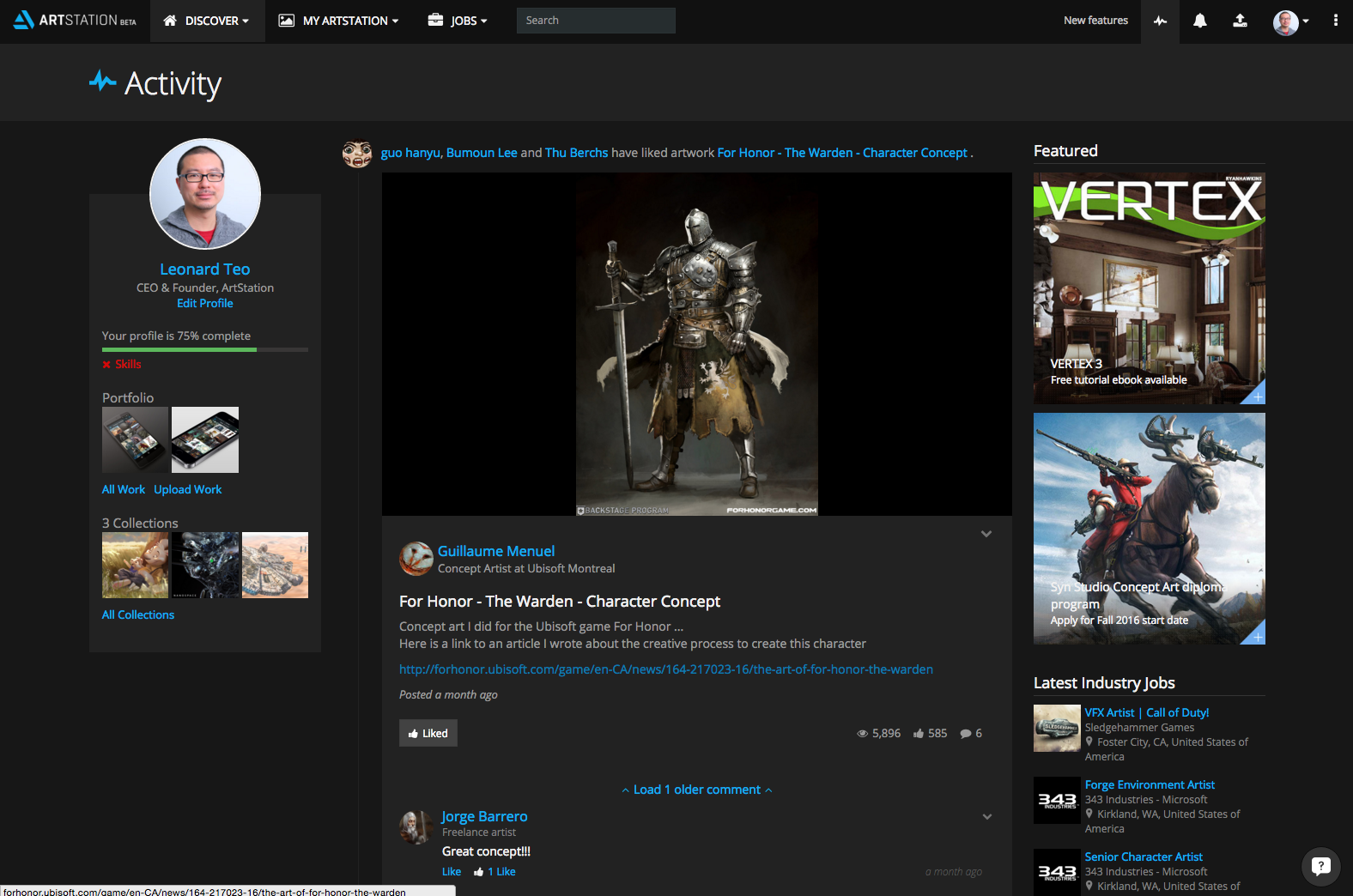1353x896 pixels.
Task: Click the 5,896 views eye count
Action: (878, 733)
